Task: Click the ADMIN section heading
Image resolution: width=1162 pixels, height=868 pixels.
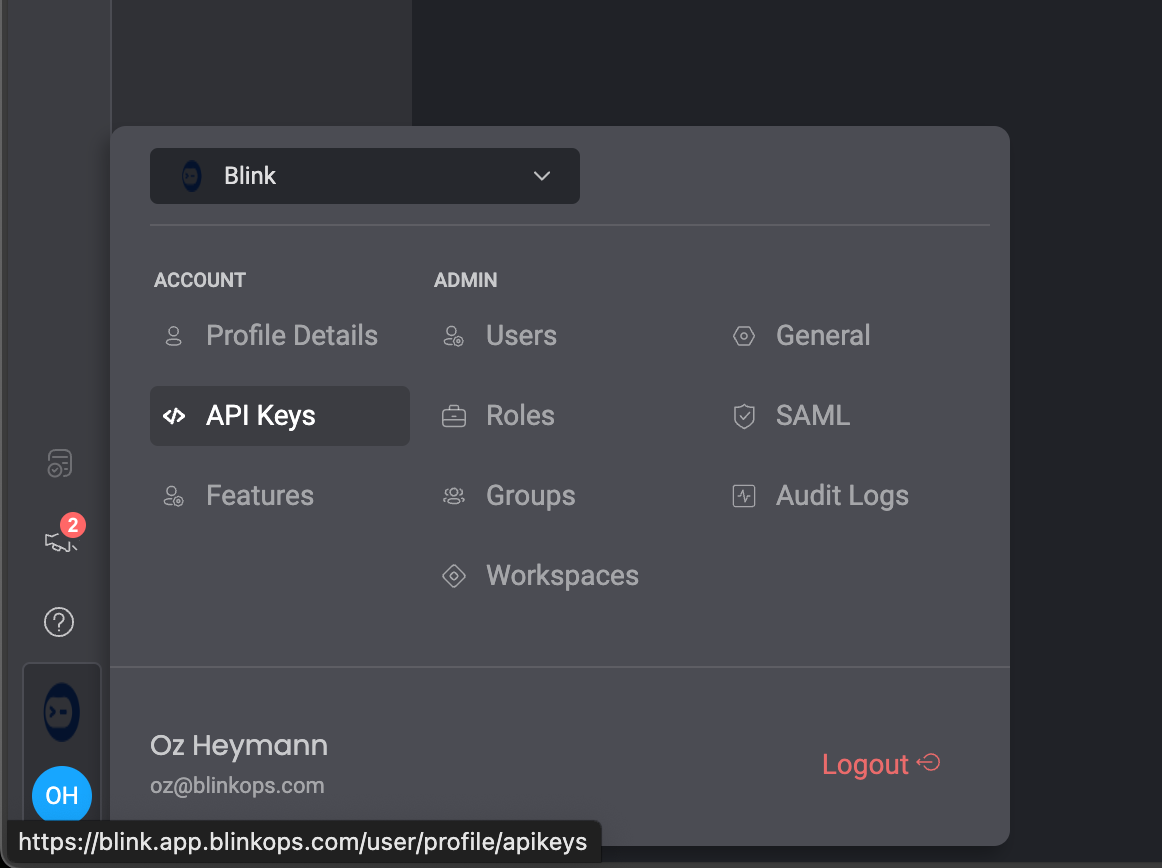Action: coord(465,279)
